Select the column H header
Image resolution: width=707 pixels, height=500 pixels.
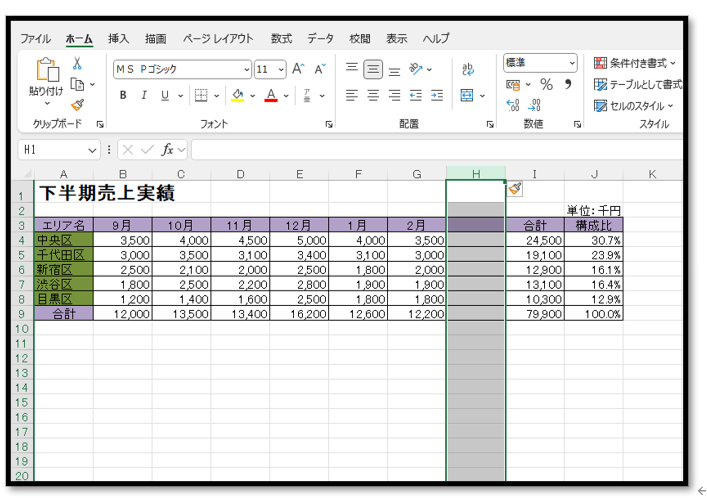tap(476, 174)
